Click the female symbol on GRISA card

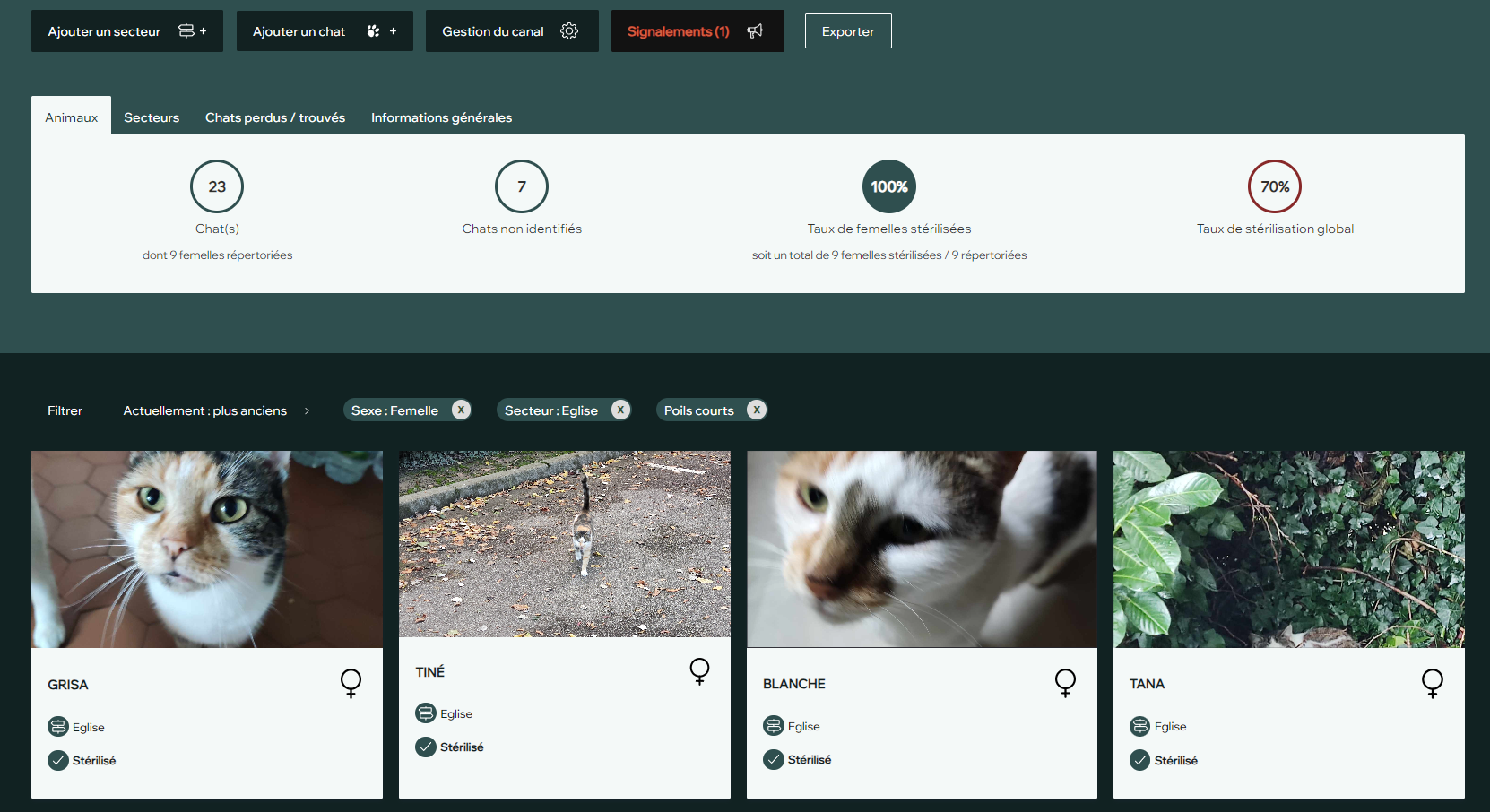click(x=351, y=684)
